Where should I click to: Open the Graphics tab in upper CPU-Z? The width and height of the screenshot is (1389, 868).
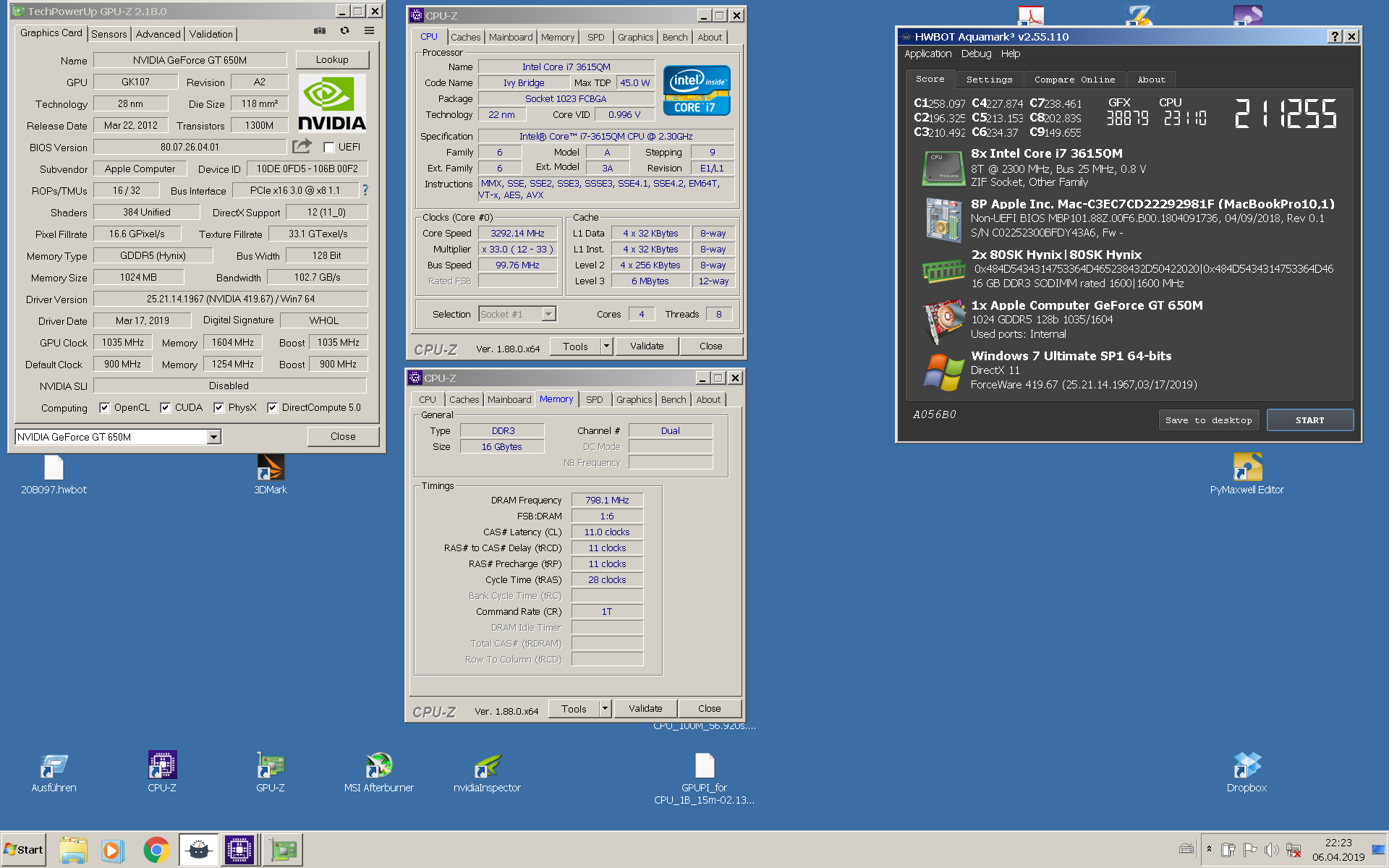point(635,37)
